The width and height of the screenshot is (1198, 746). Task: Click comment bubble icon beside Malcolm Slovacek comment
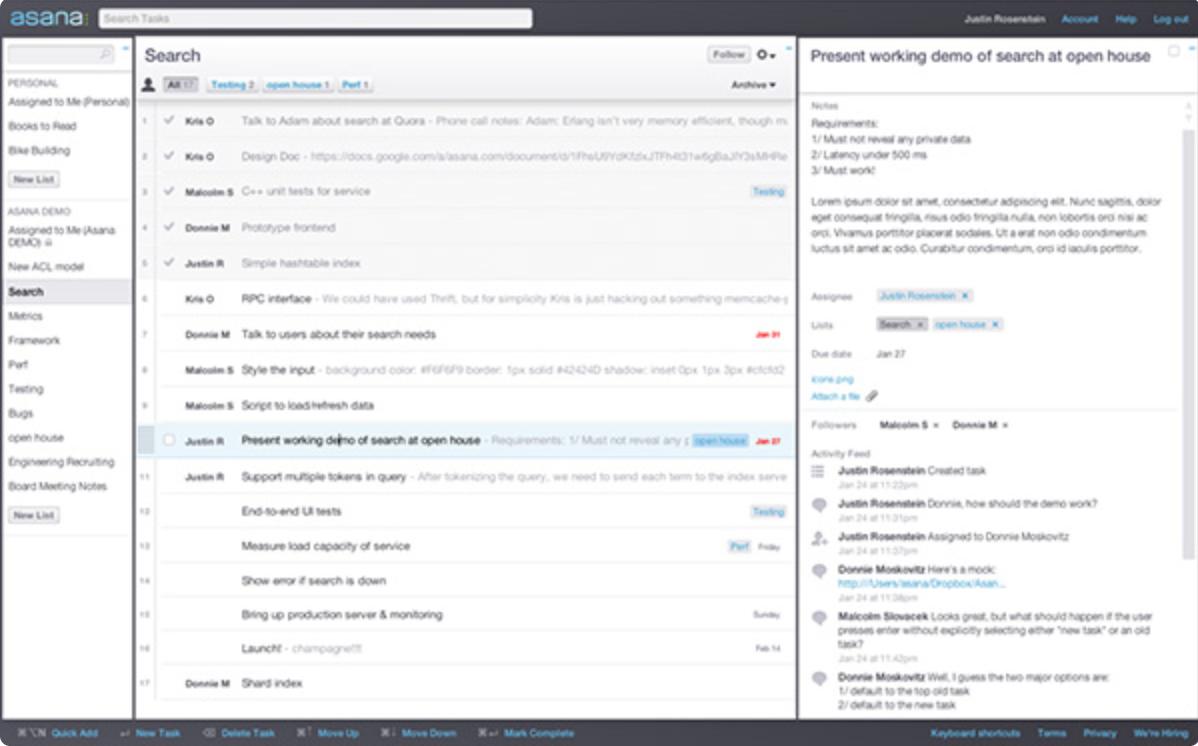pos(819,616)
